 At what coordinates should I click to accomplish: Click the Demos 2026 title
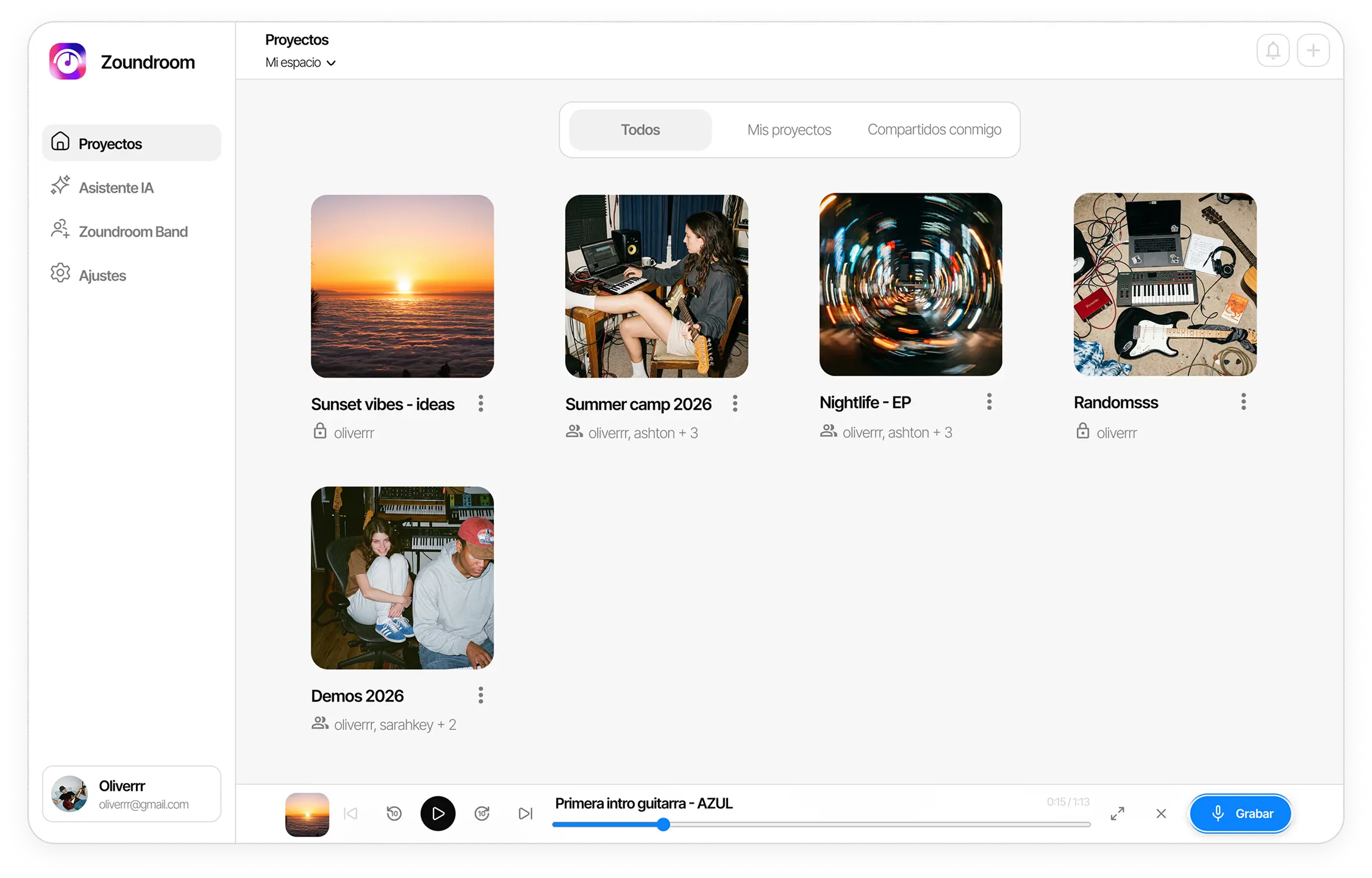pos(357,695)
